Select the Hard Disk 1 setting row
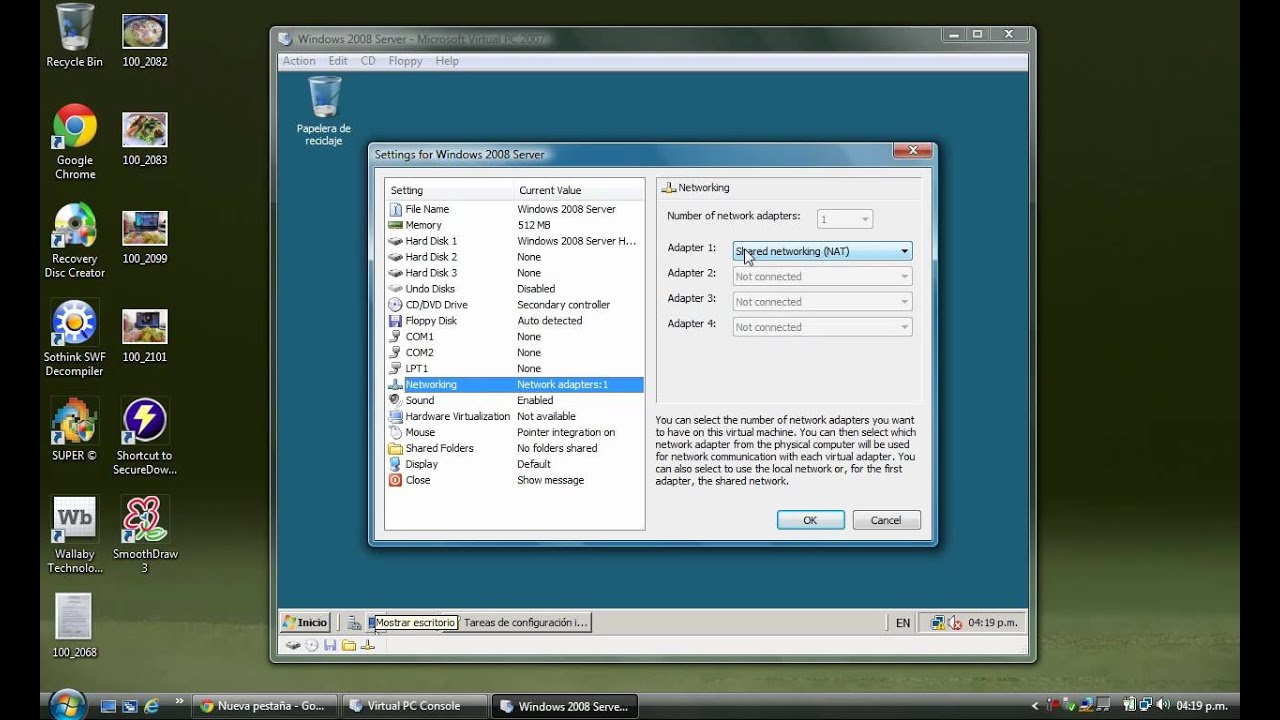1280x720 pixels. [515, 241]
